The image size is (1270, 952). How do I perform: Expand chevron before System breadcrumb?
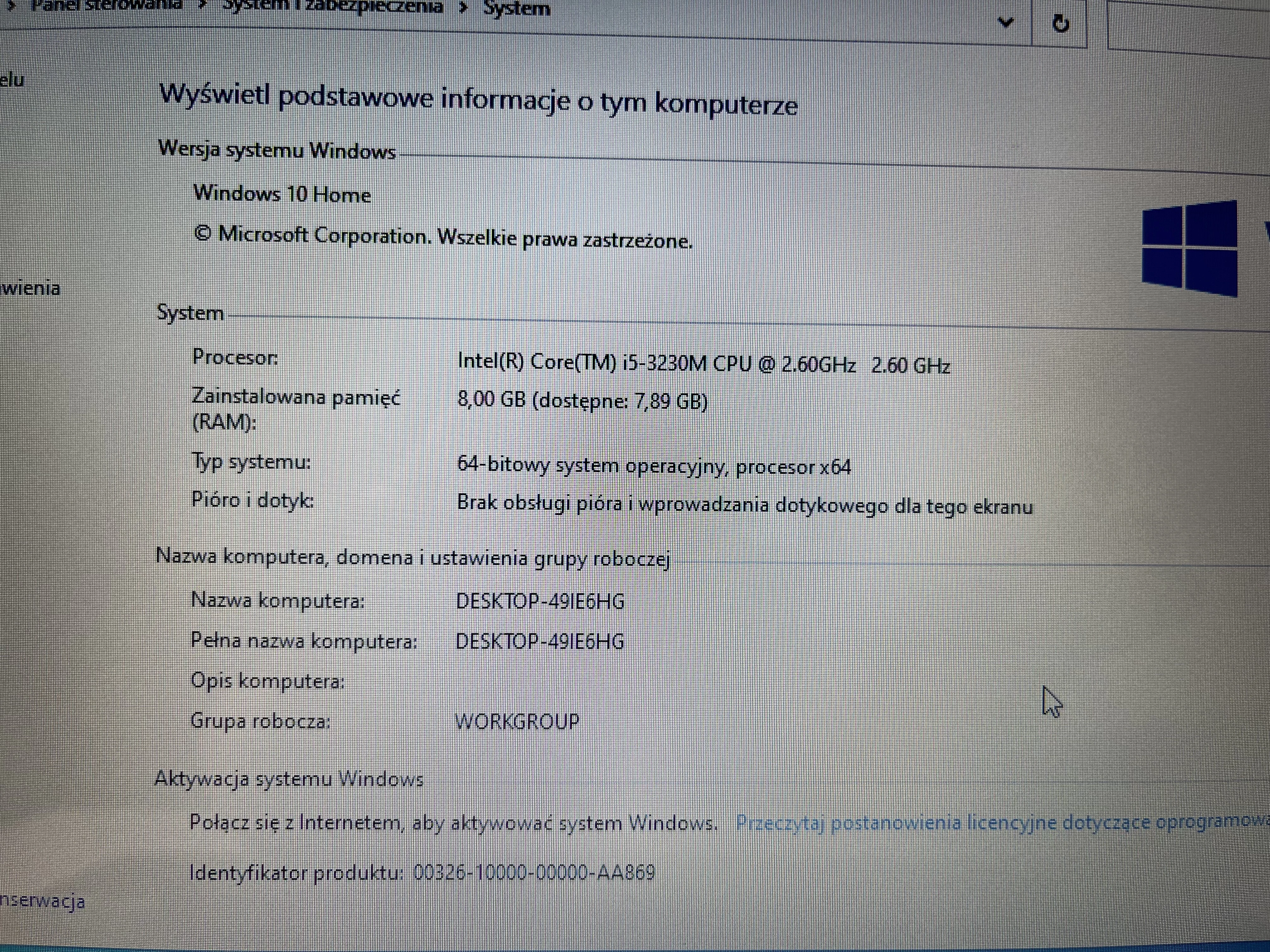click(x=463, y=8)
